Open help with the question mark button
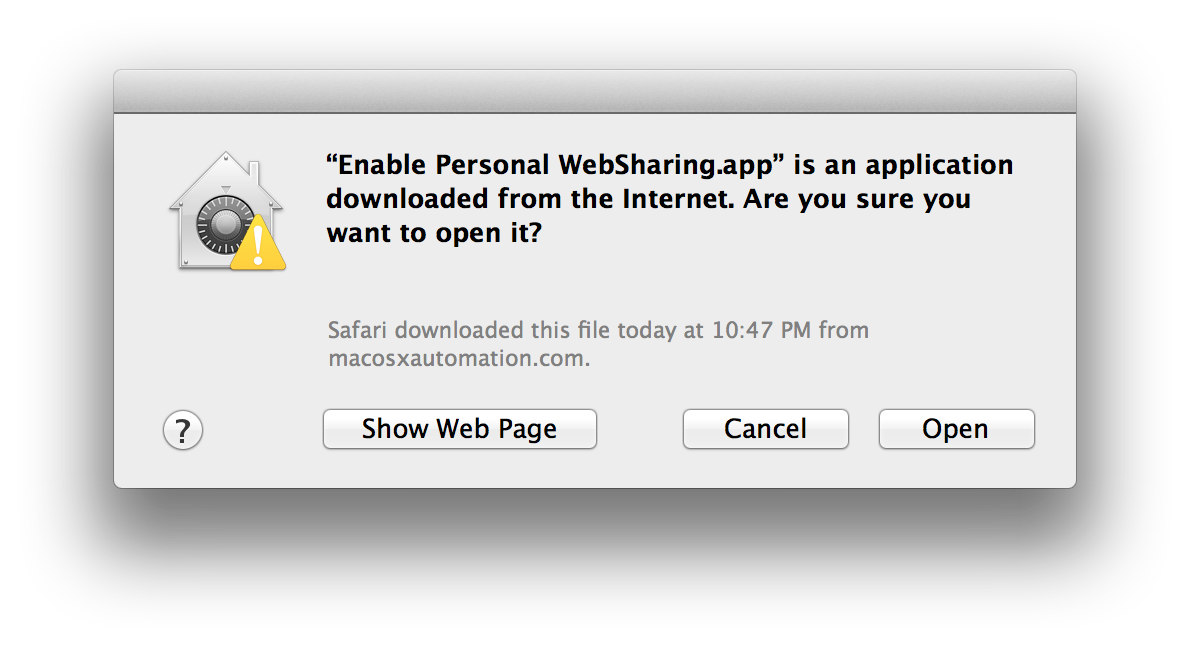1190x646 pixels. tap(183, 430)
